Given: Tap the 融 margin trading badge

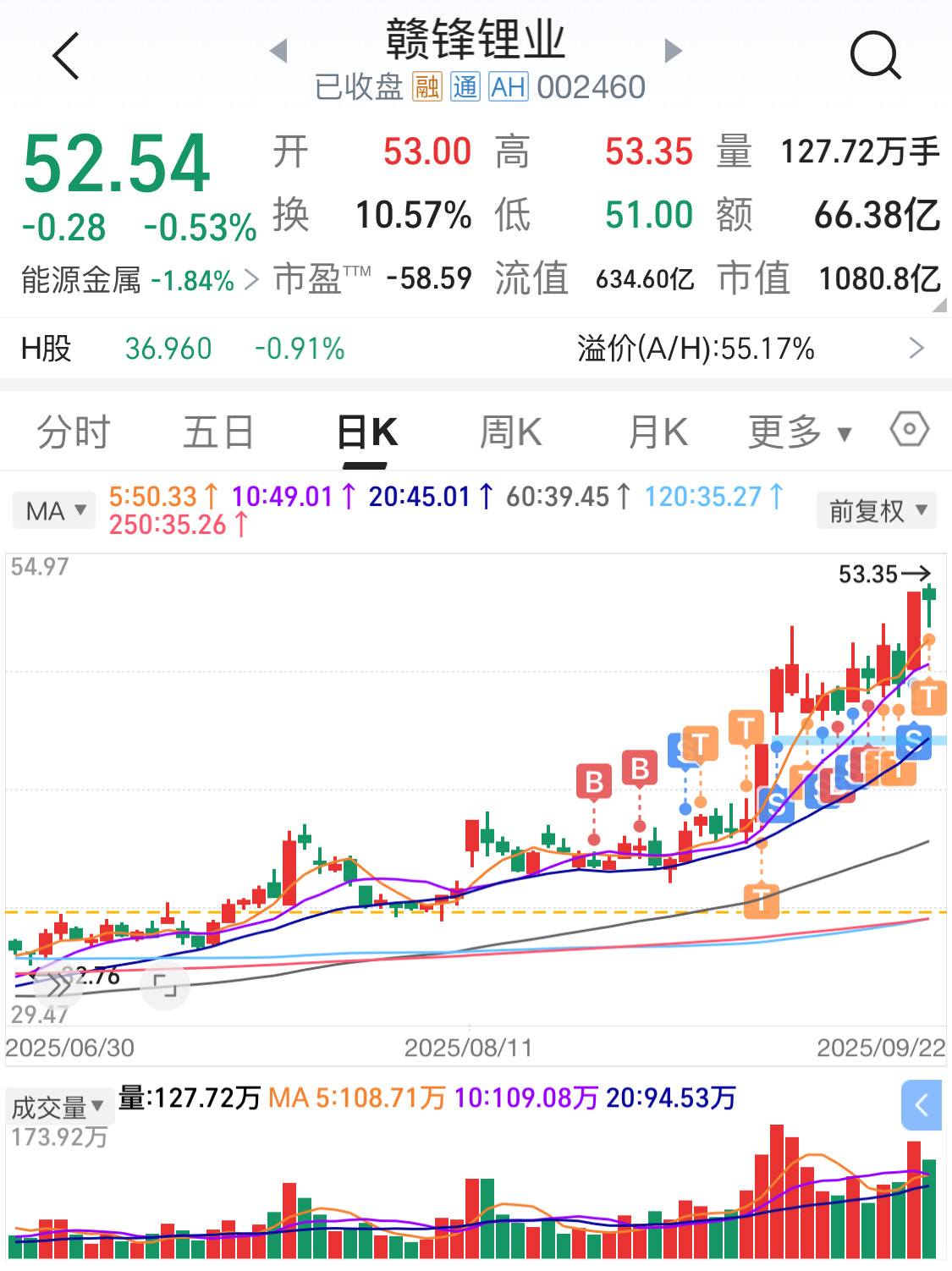Looking at the screenshot, I should [x=427, y=86].
